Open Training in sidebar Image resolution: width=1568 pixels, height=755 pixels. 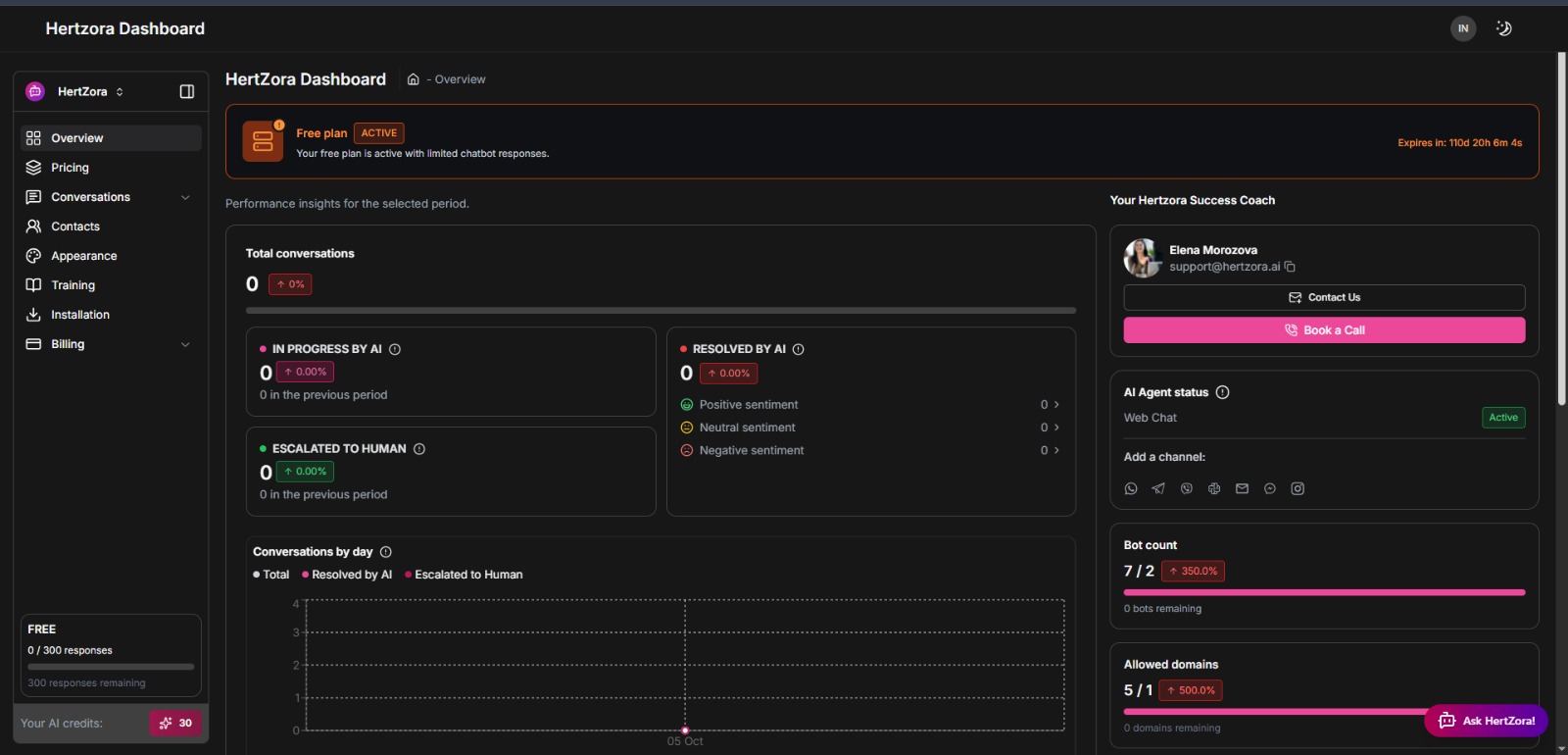(111, 285)
